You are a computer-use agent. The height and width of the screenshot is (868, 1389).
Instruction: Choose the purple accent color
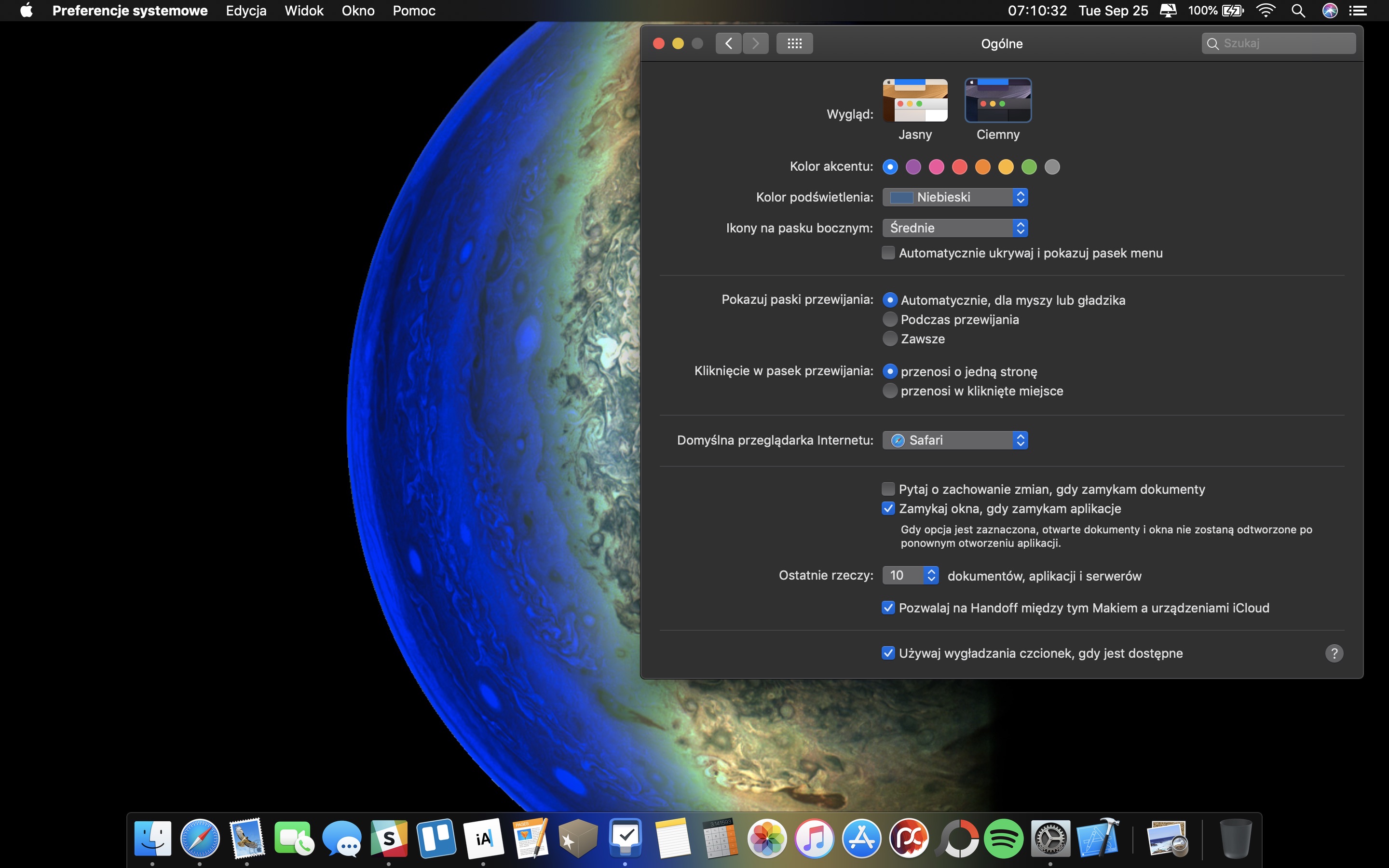[913, 167]
